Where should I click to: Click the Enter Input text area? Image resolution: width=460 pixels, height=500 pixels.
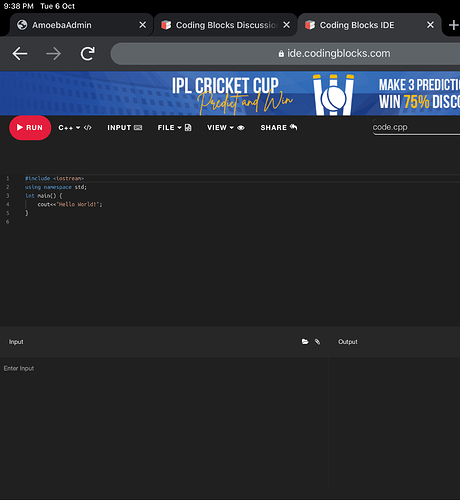[164, 427]
